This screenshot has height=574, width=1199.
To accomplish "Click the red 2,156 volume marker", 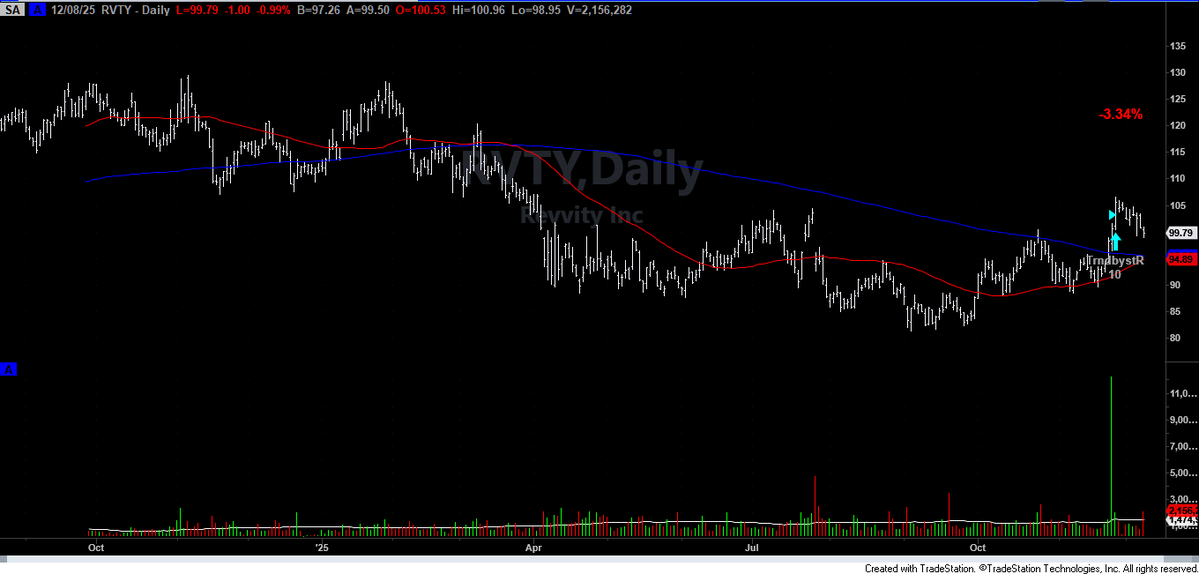I will [x=1181, y=510].
